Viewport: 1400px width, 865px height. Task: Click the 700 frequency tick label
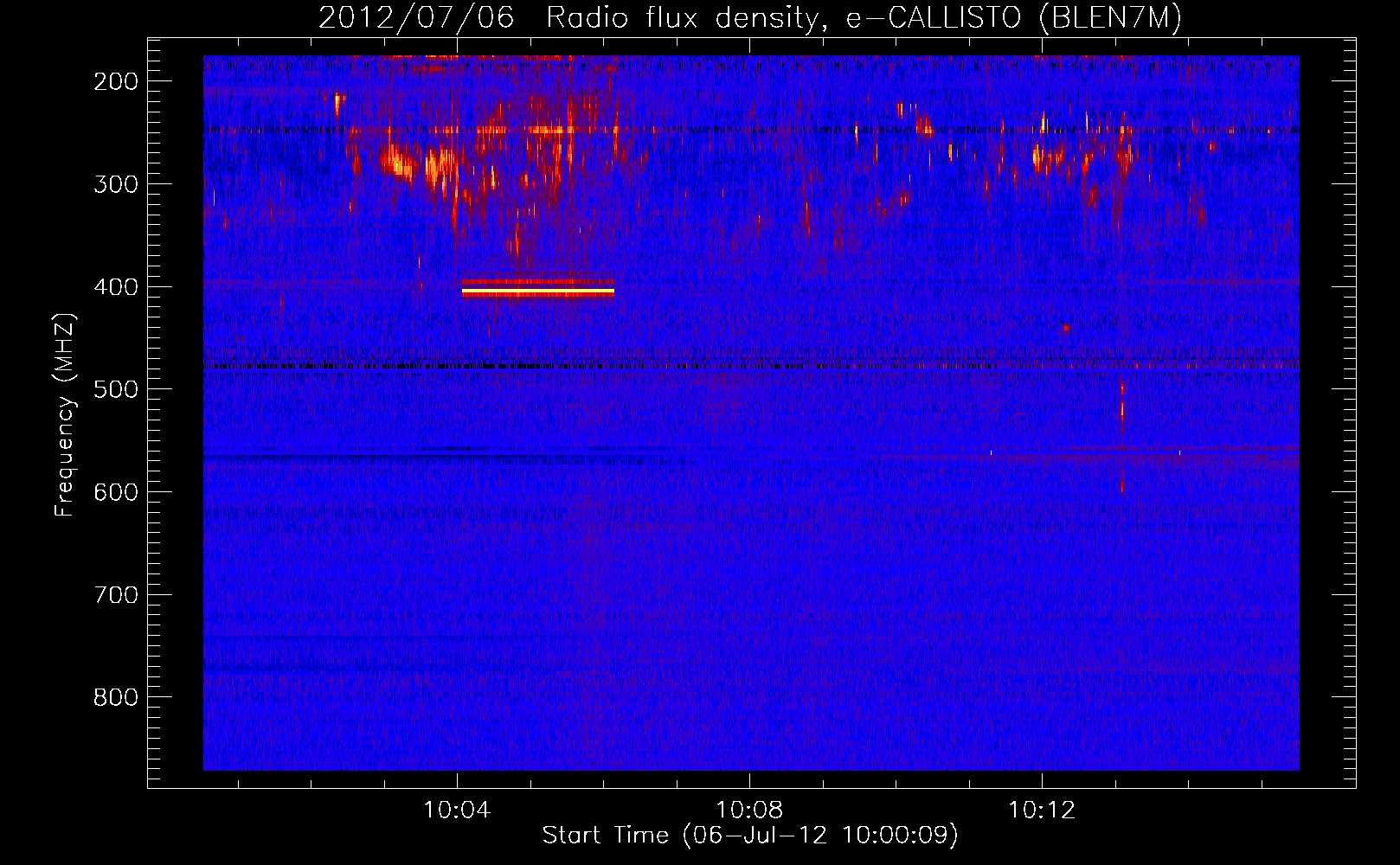point(116,595)
